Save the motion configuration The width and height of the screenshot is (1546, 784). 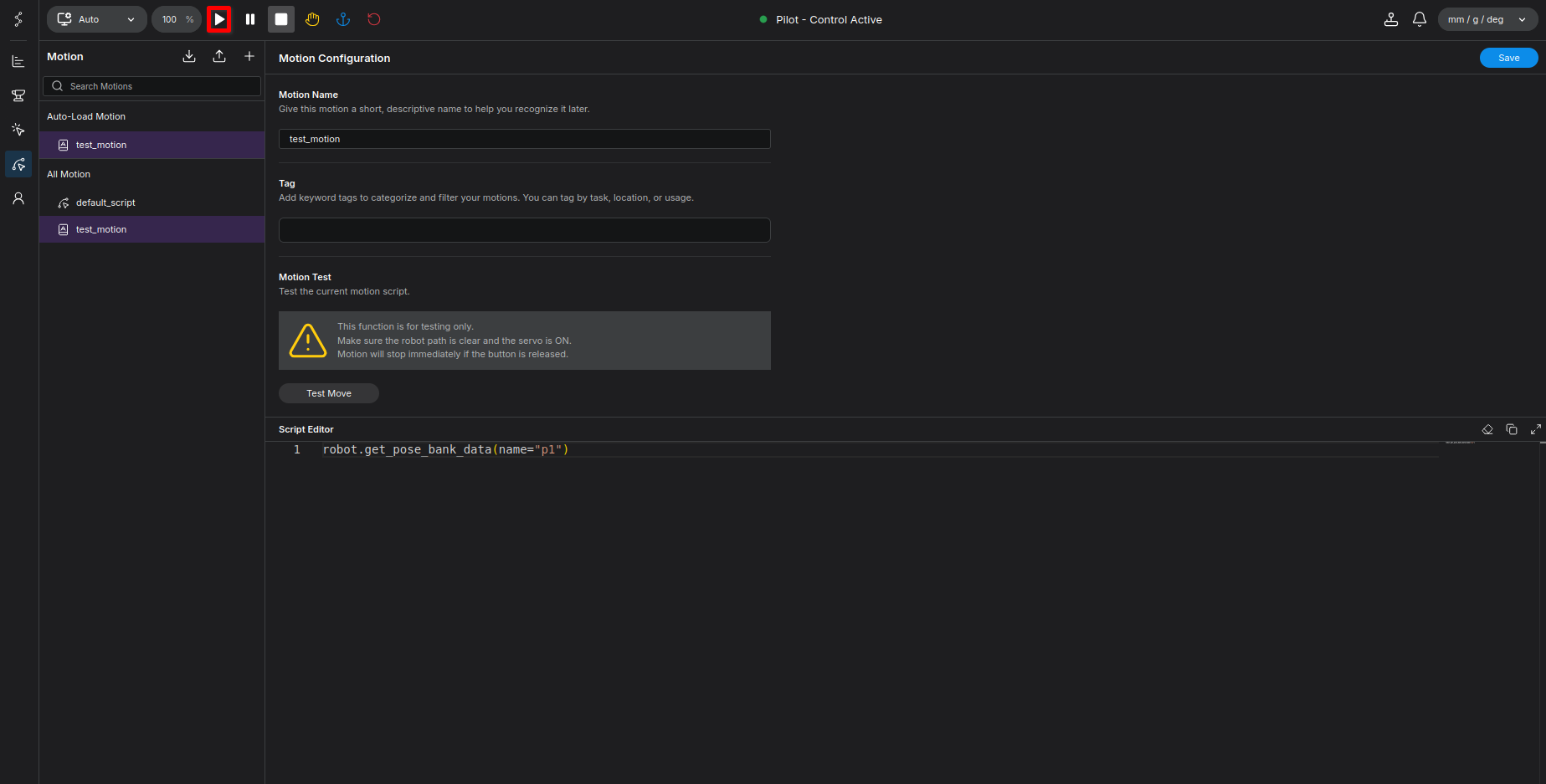(x=1508, y=58)
